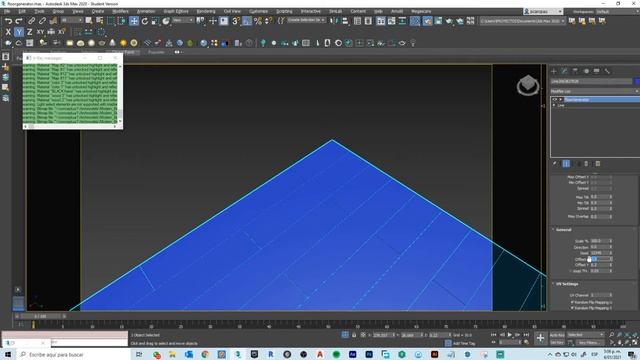The height and width of the screenshot is (360, 640).
Task: Open the Modifiers menu
Action: (x=120, y=11)
